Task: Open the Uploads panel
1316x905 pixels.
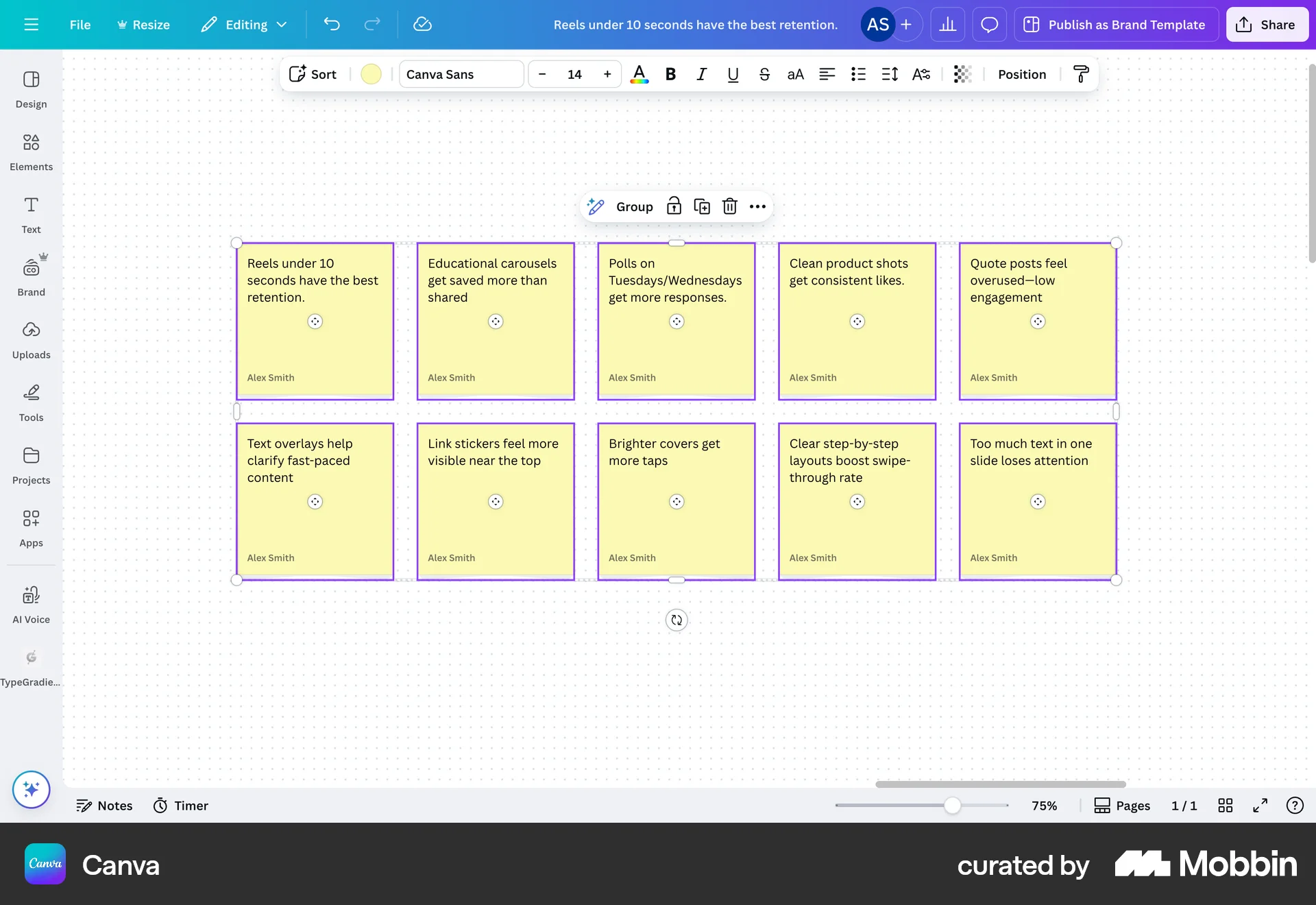Action: tap(31, 339)
